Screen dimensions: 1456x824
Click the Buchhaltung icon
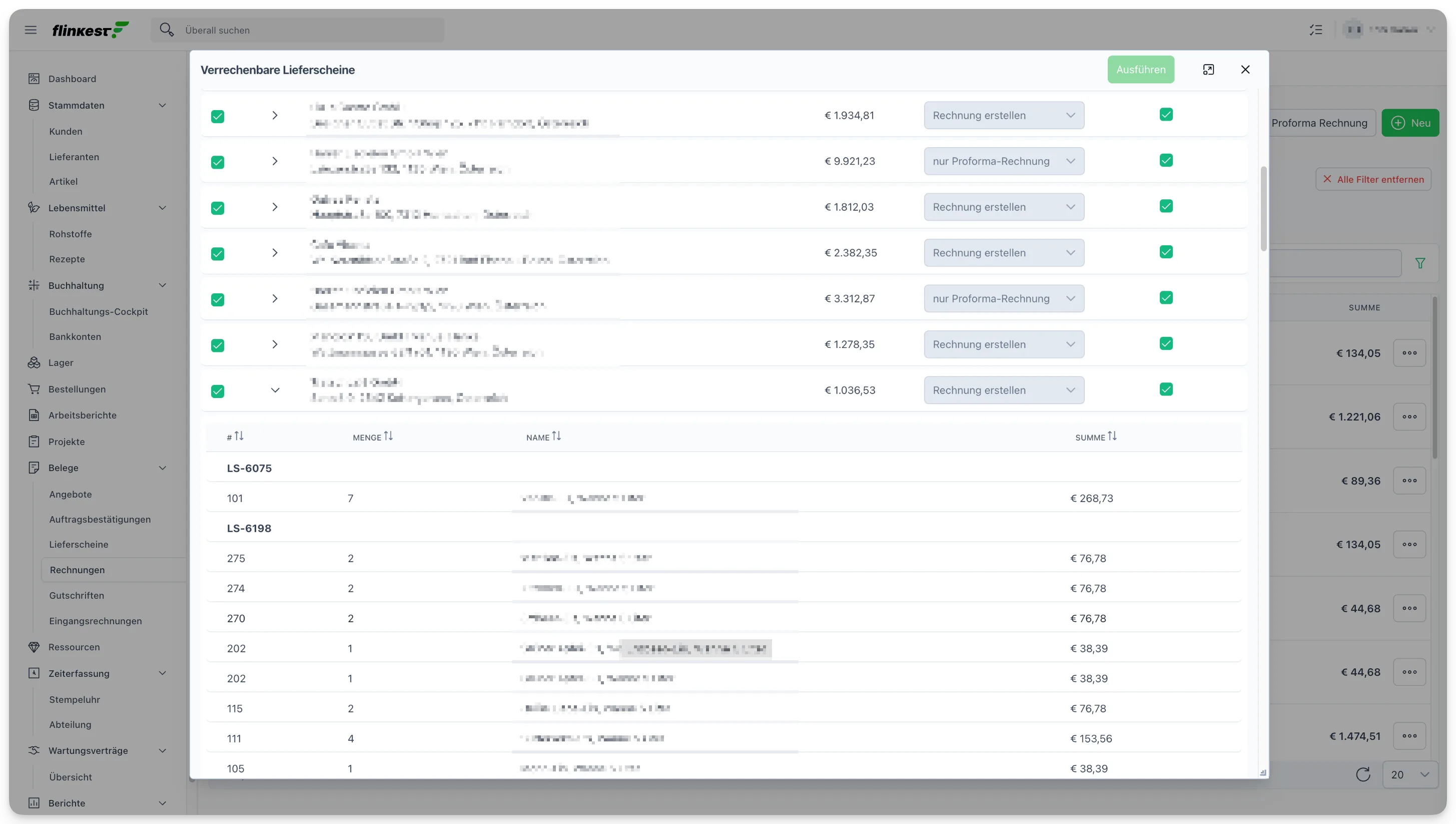click(x=34, y=285)
